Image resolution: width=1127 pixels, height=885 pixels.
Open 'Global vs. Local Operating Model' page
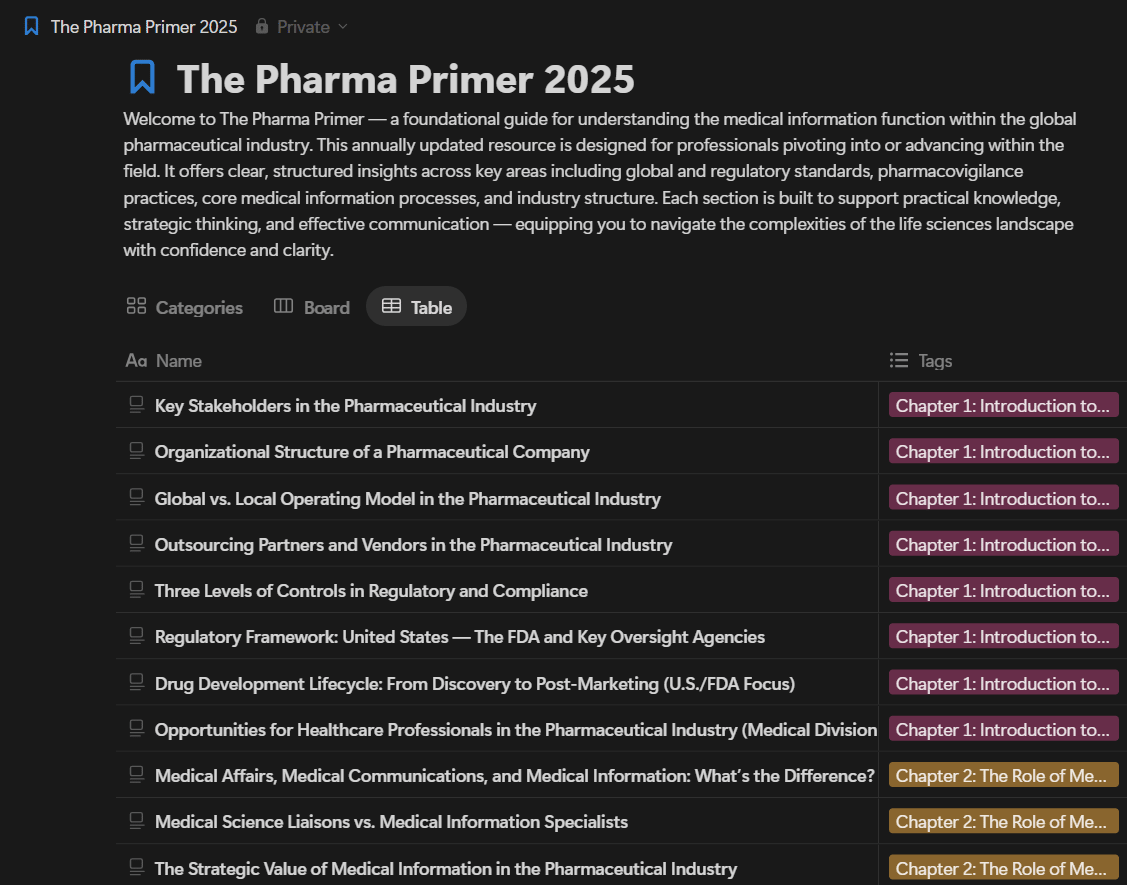[407, 499]
